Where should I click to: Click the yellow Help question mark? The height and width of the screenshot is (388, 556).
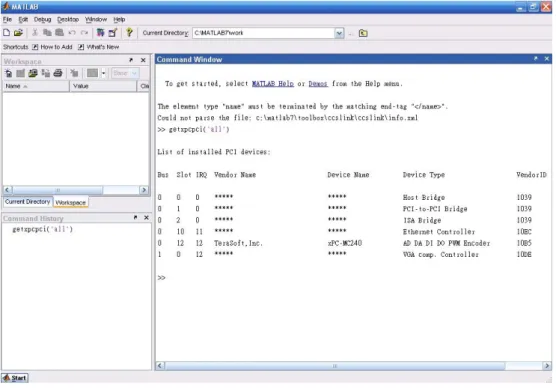coord(129,33)
